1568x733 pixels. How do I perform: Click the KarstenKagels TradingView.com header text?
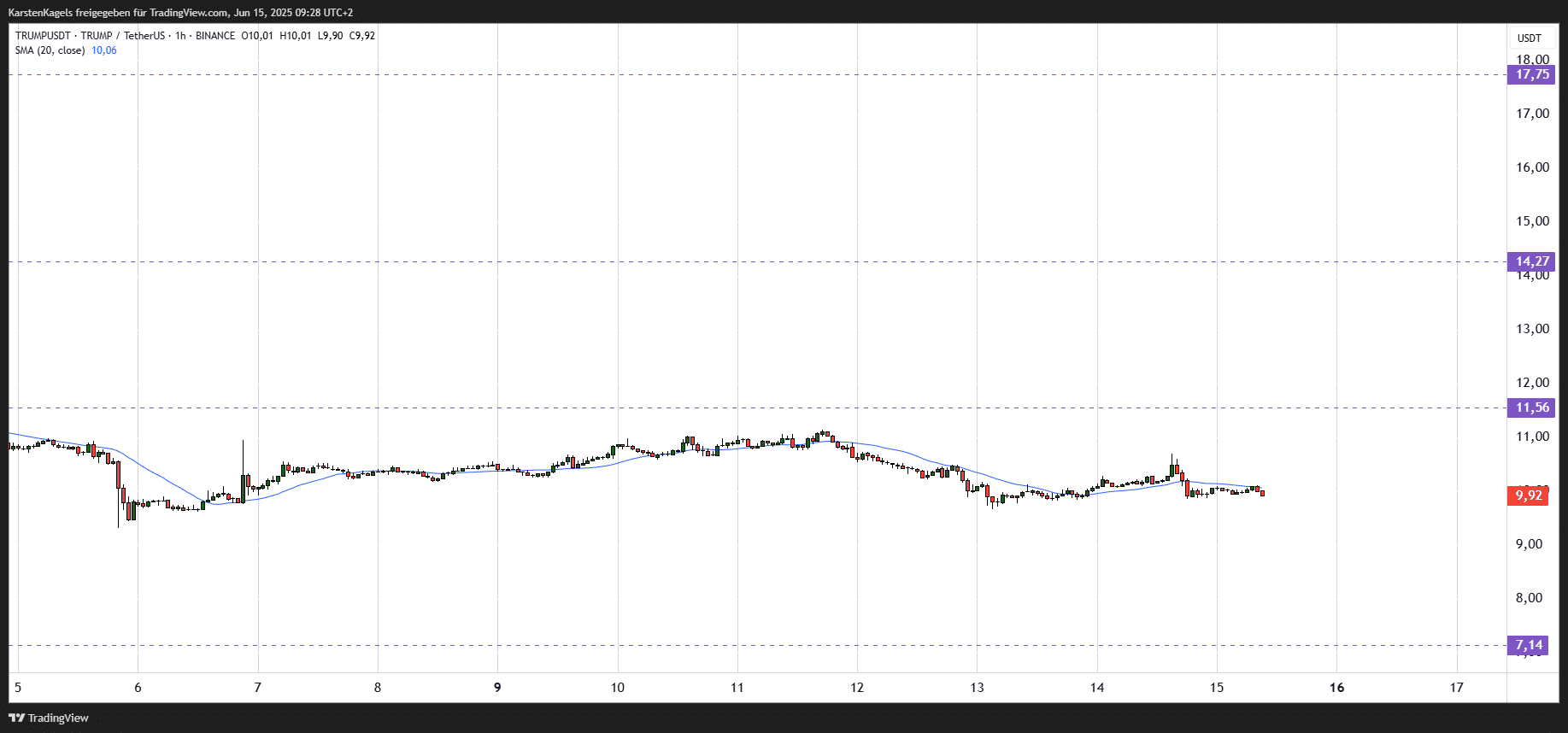(x=180, y=13)
